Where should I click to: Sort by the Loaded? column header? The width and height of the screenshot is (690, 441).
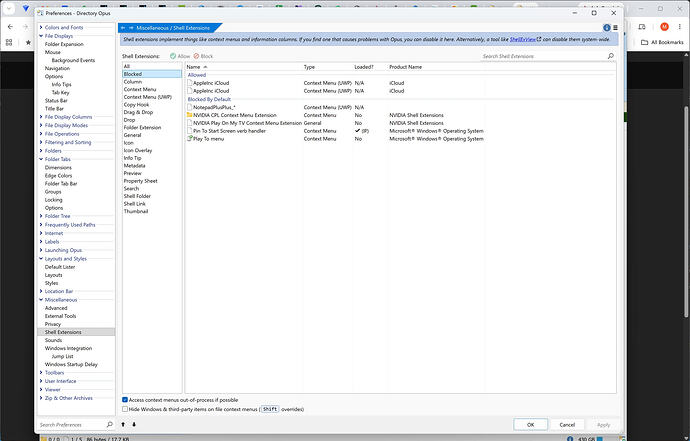point(370,67)
